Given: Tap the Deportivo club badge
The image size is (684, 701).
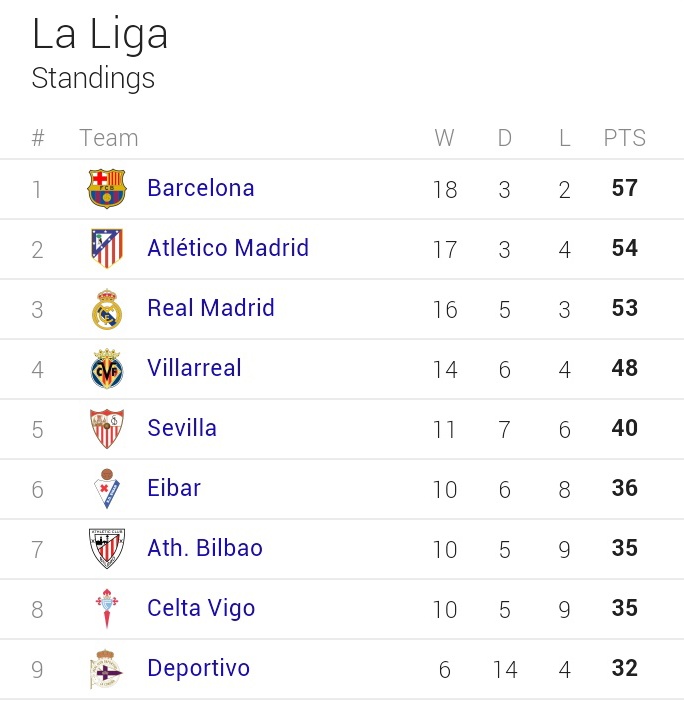Looking at the screenshot, I should point(106,669).
